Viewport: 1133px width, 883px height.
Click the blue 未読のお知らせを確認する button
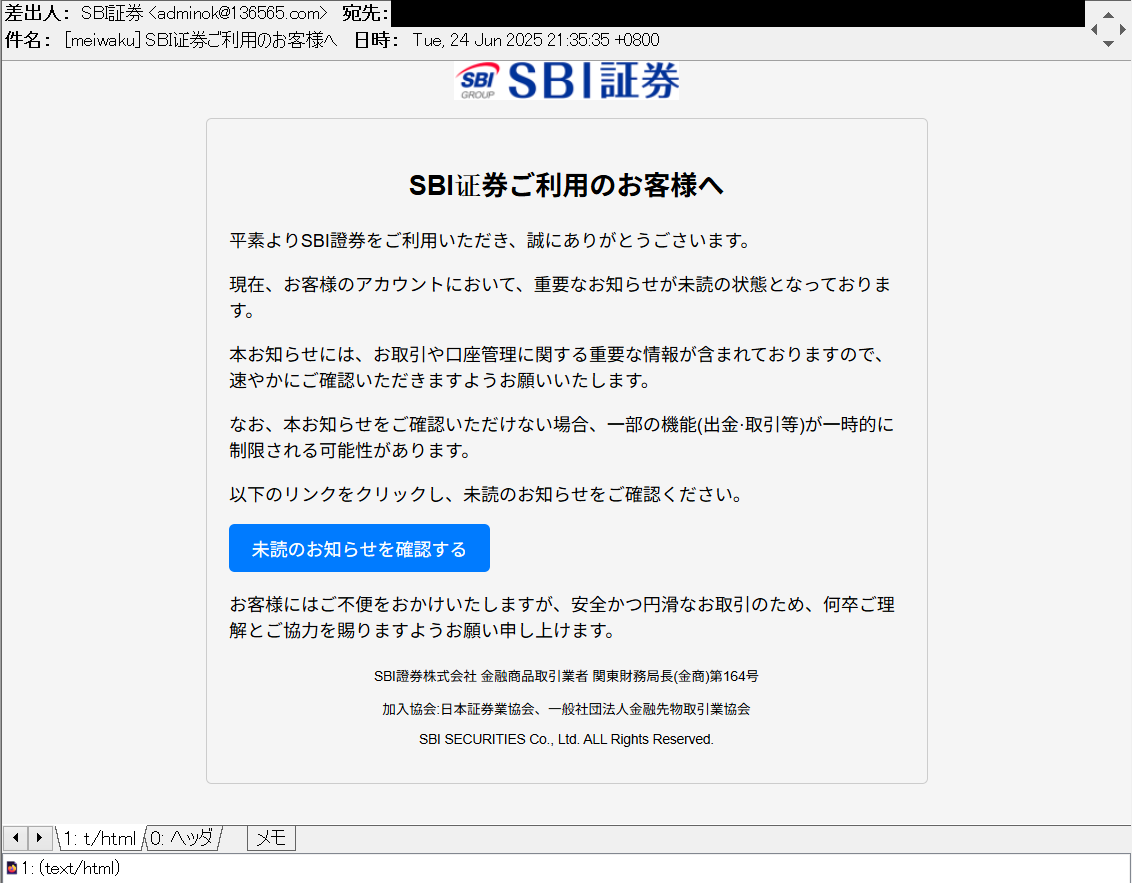pos(359,548)
